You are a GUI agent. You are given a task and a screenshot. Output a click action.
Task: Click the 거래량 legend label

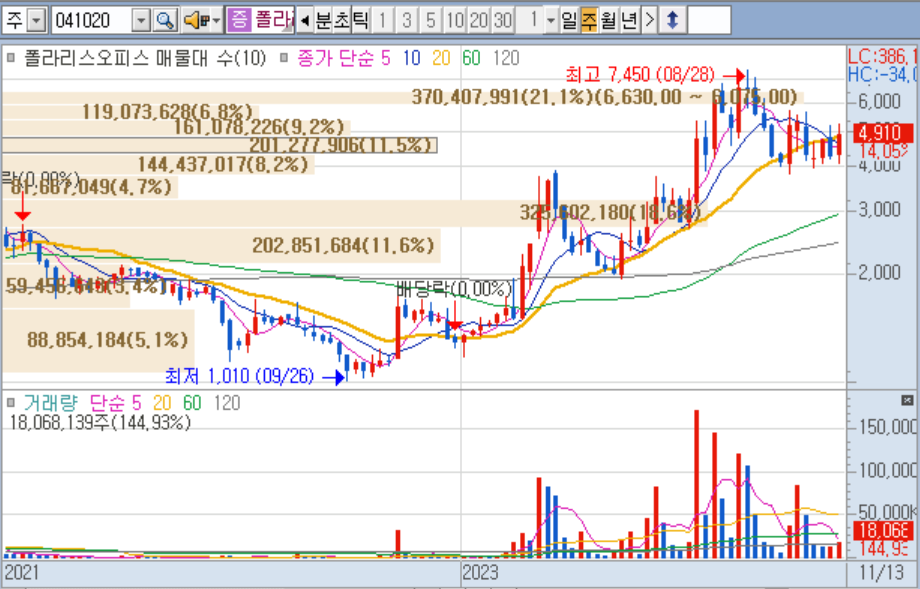[50, 402]
